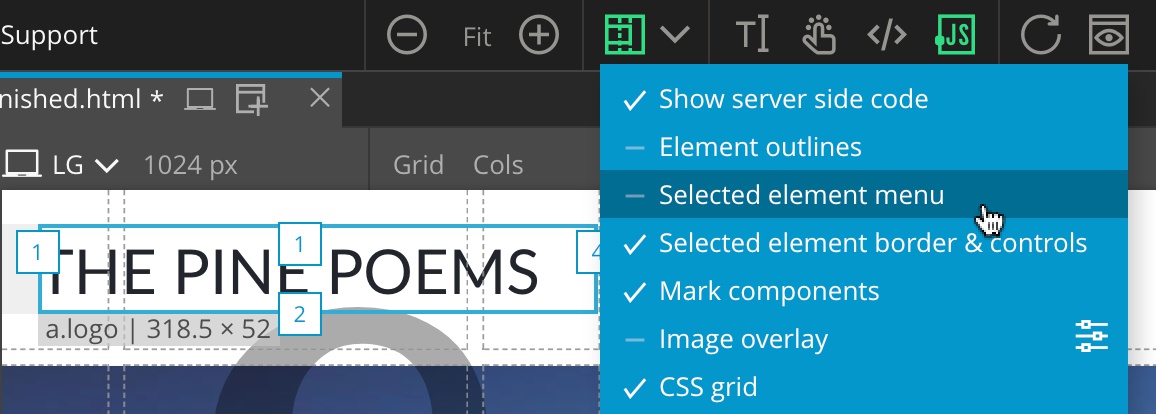Screen dimensions: 1156x414
Task: Toggle Mark components option
Action: (864, 290)
